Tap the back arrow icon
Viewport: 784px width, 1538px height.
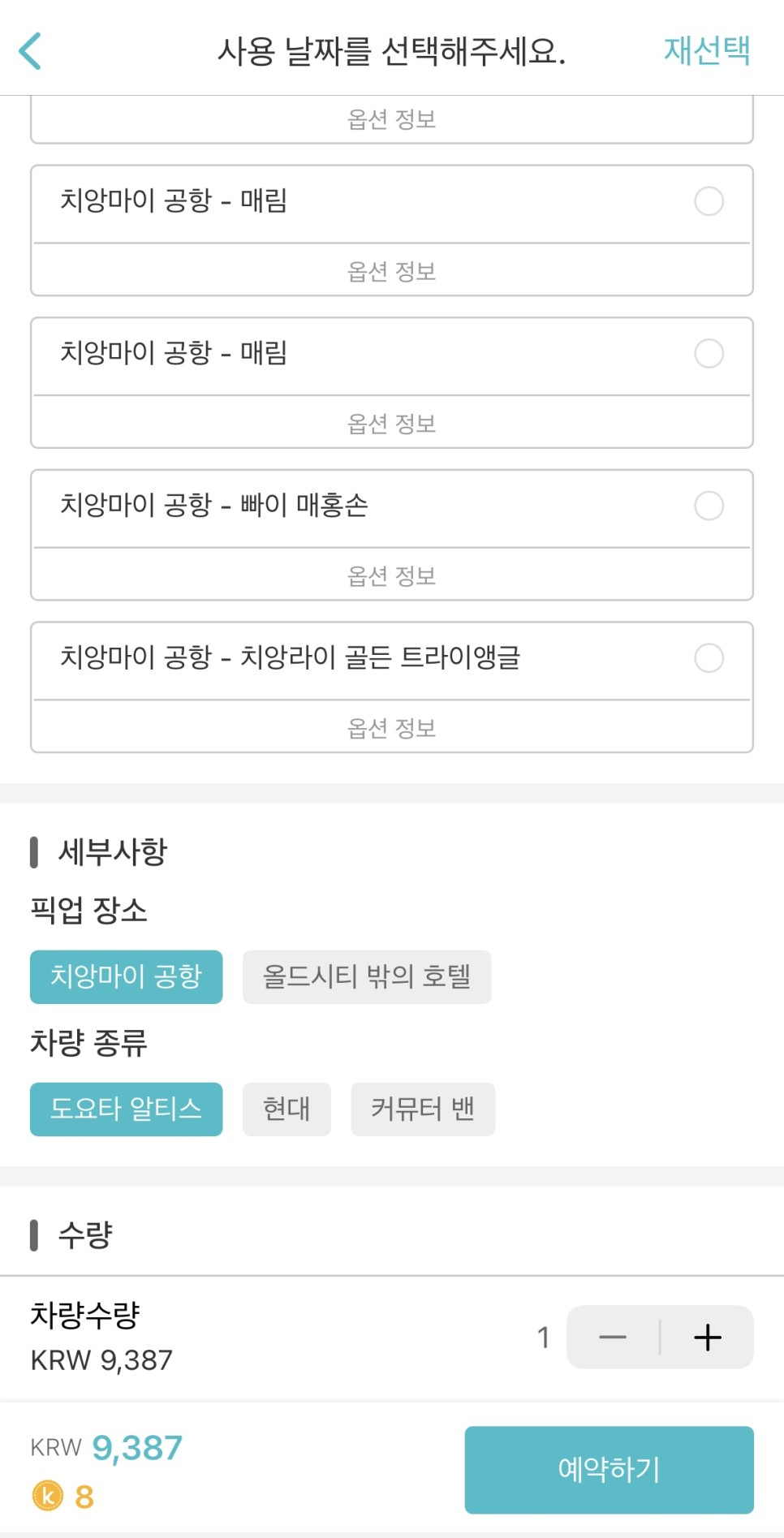[30, 51]
